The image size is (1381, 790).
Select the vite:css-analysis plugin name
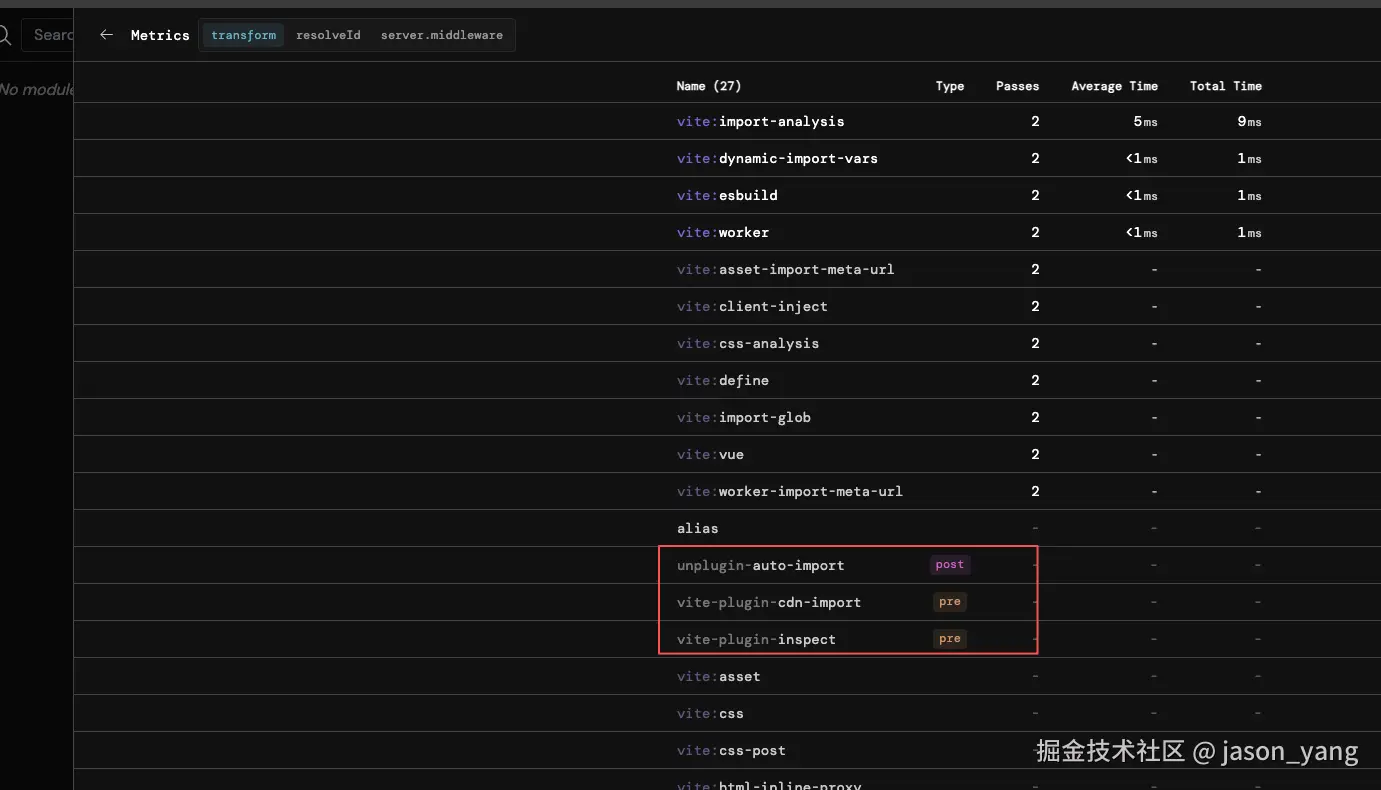pos(748,343)
